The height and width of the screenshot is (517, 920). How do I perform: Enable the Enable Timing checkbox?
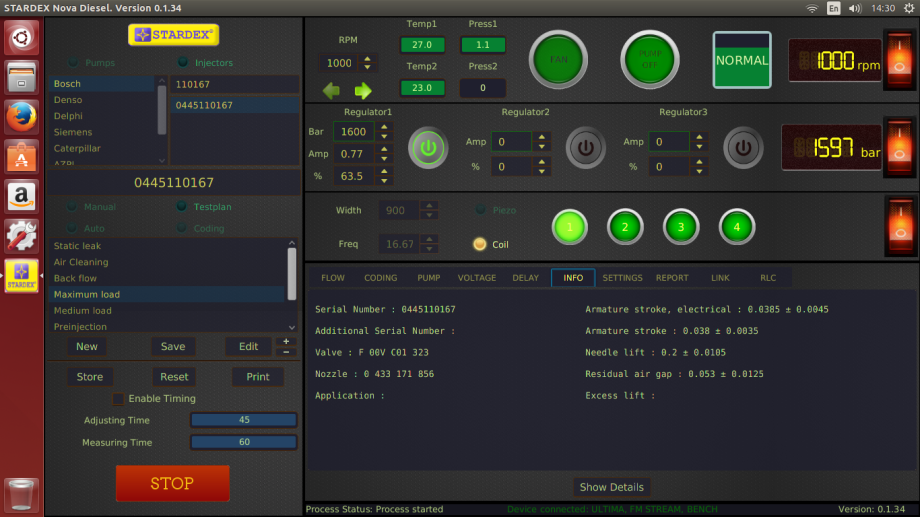(118, 399)
